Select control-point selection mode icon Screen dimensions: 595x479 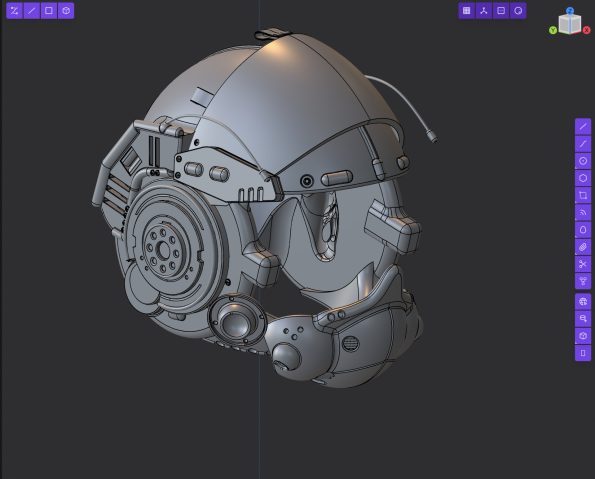14,11
